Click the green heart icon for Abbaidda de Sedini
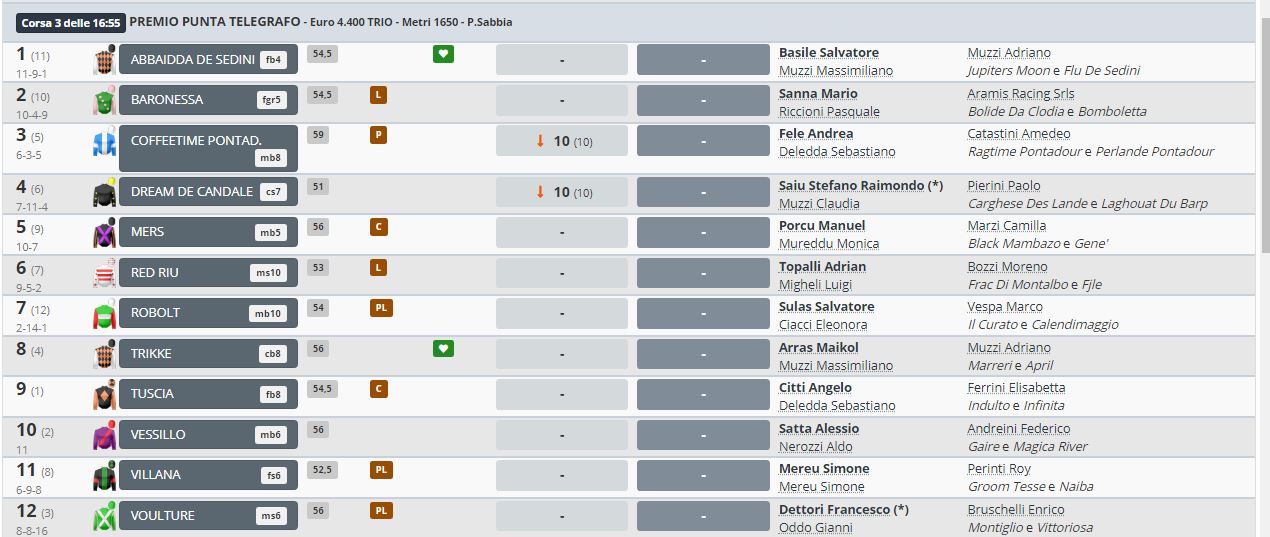This screenshot has width=1270, height=537. pos(443,54)
